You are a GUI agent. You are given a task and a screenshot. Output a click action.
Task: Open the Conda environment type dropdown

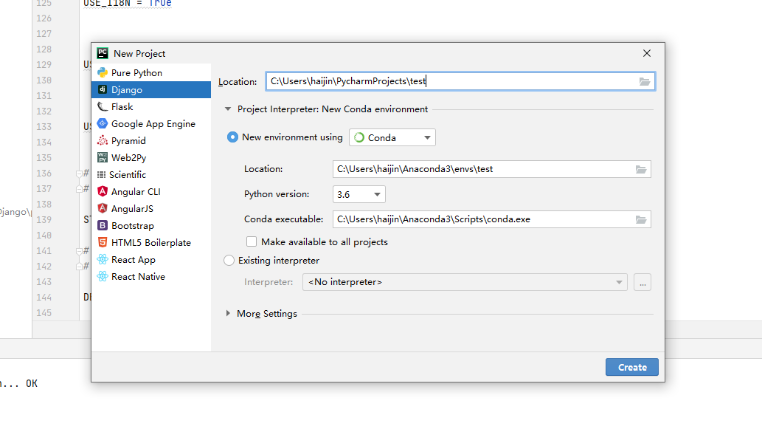(392, 137)
